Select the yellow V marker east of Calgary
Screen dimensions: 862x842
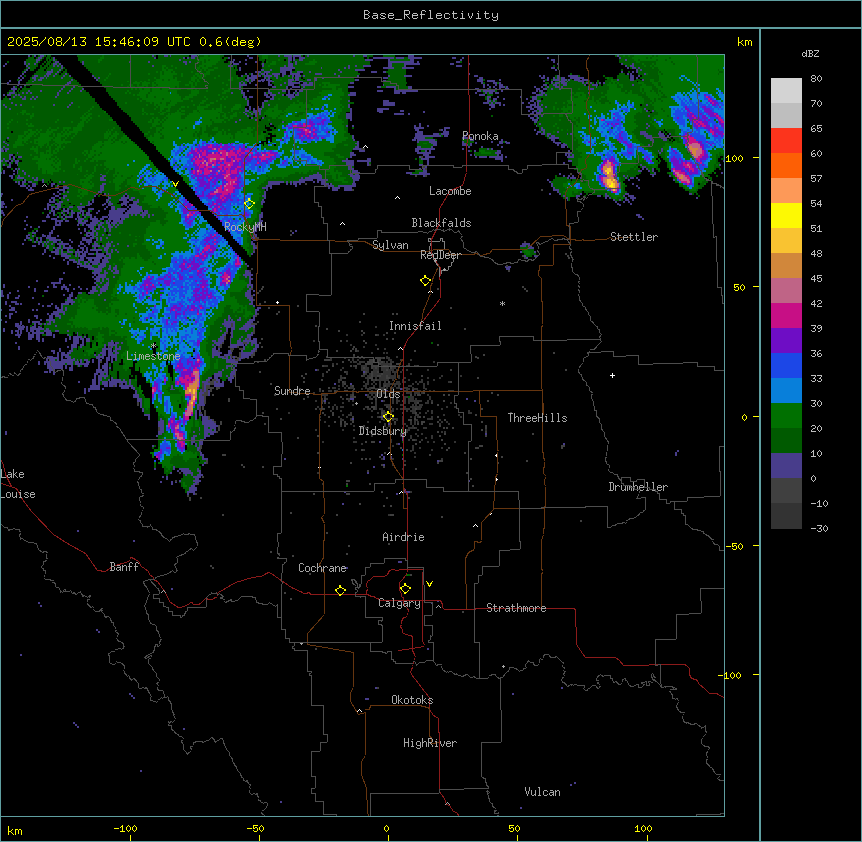tap(429, 584)
